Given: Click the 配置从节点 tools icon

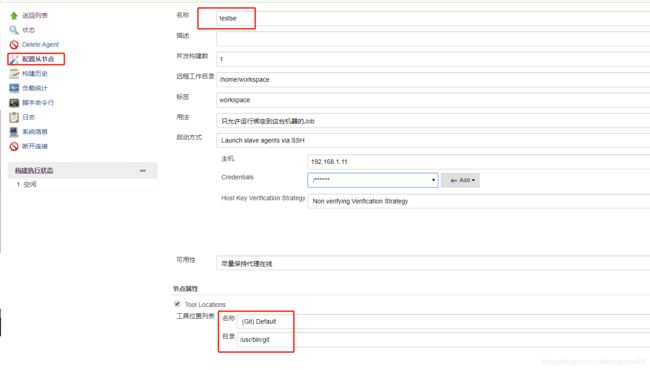Looking at the screenshot, I should [14, 59].
